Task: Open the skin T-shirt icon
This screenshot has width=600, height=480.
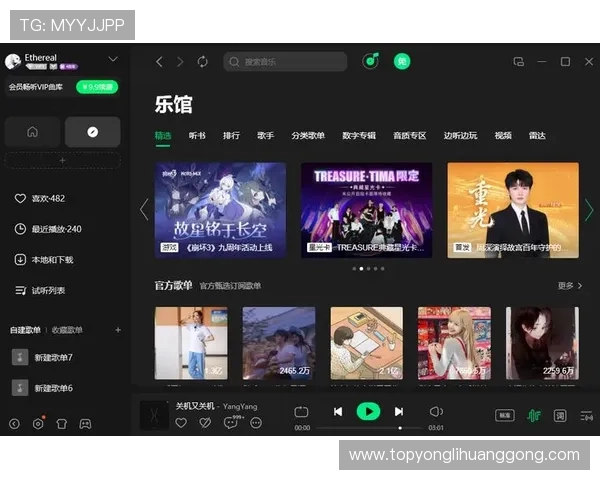Action: pyautogui.click(x=62, y=424)
